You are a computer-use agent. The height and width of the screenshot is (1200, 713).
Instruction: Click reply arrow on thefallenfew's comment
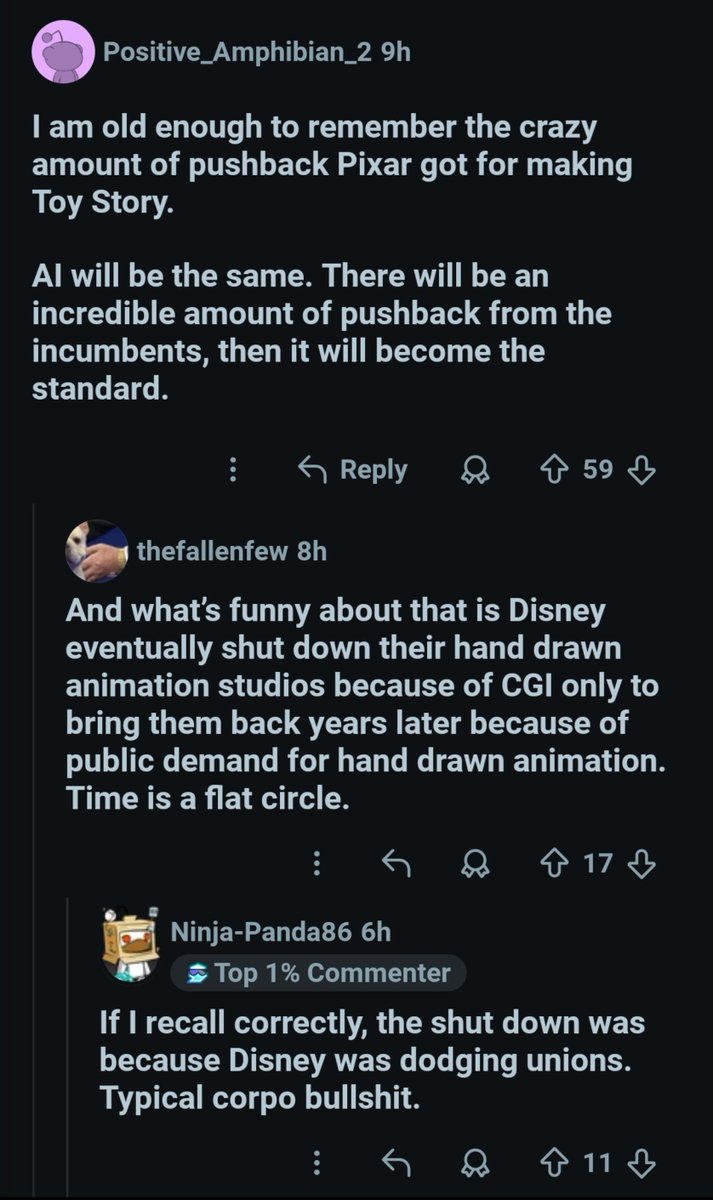click(399, 863)
